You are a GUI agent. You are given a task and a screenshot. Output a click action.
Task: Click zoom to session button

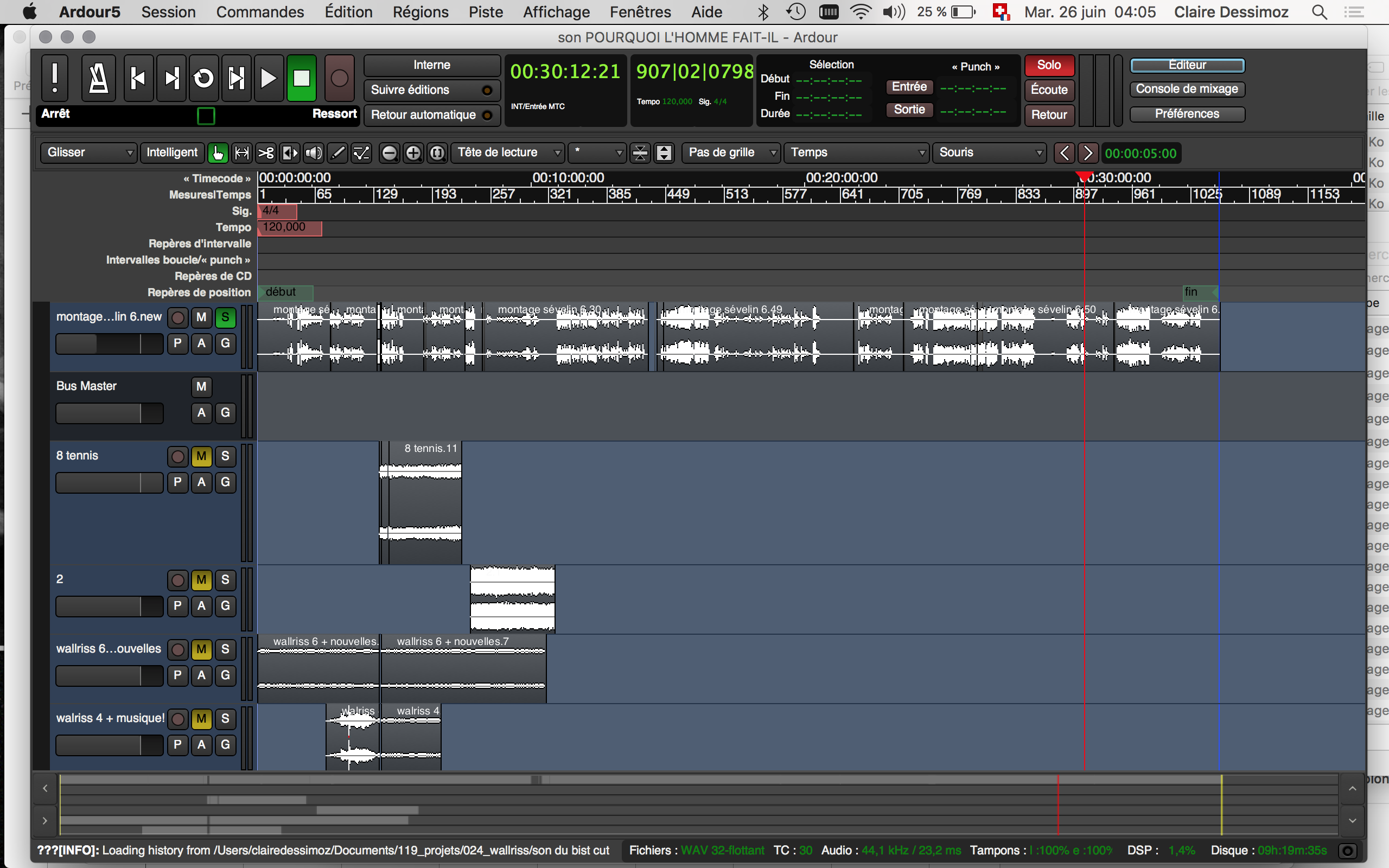pyautogui.click(x=437, y=152)
